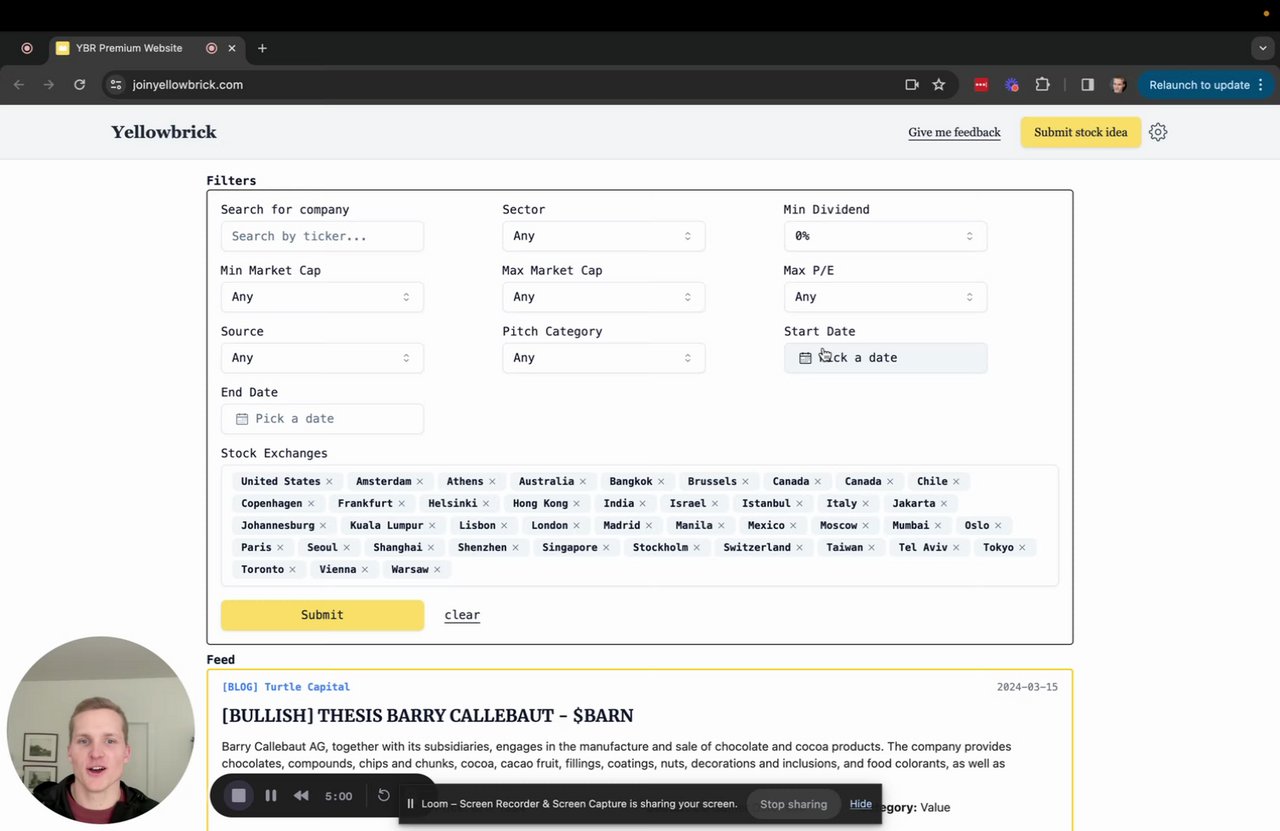The height and width of the screenshot is (831, 1280).
Task: Remove the Johannesburg exchange chip
Action: 323,526
